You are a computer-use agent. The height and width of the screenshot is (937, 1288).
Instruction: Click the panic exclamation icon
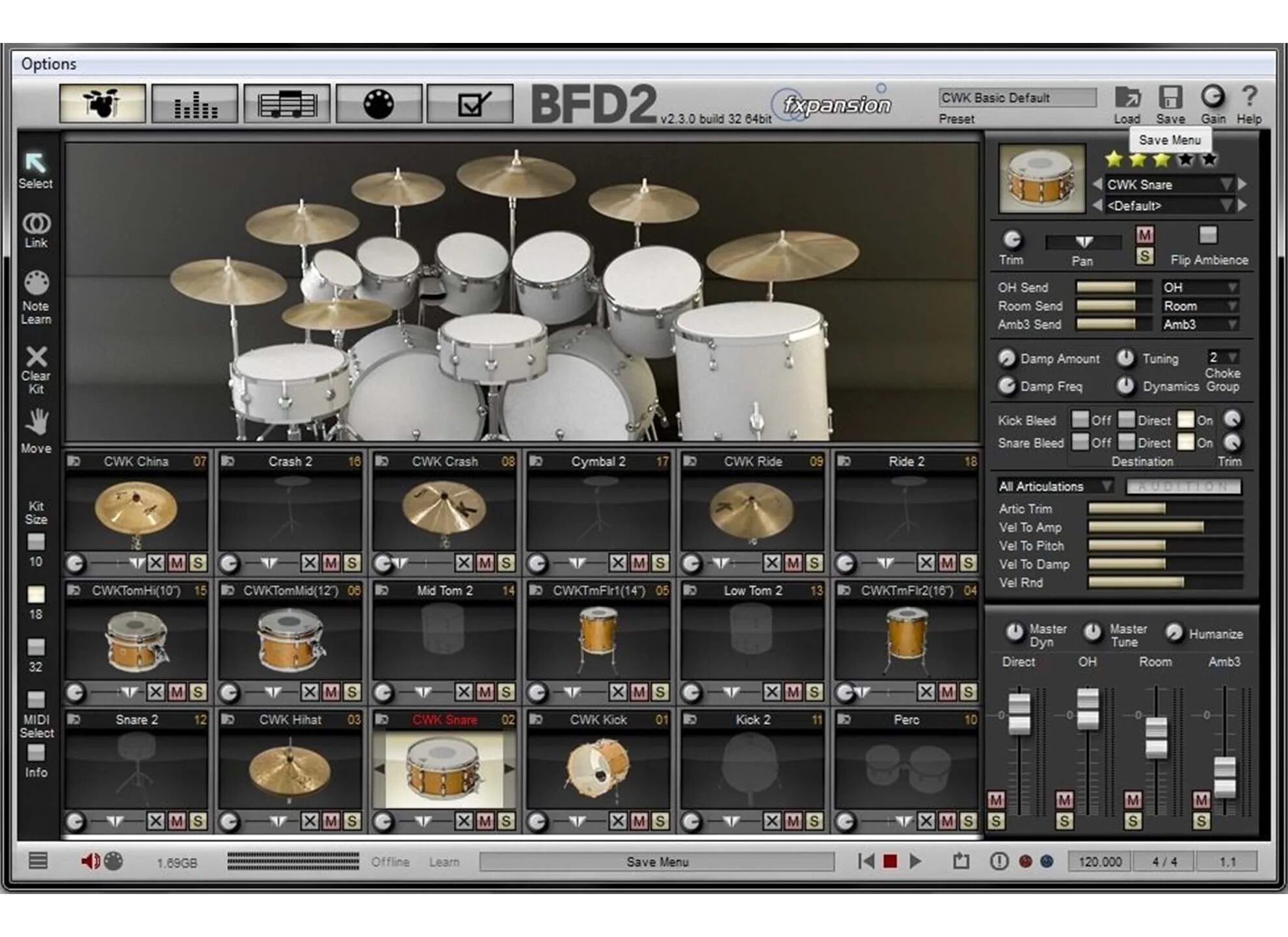tap(999, 862)
